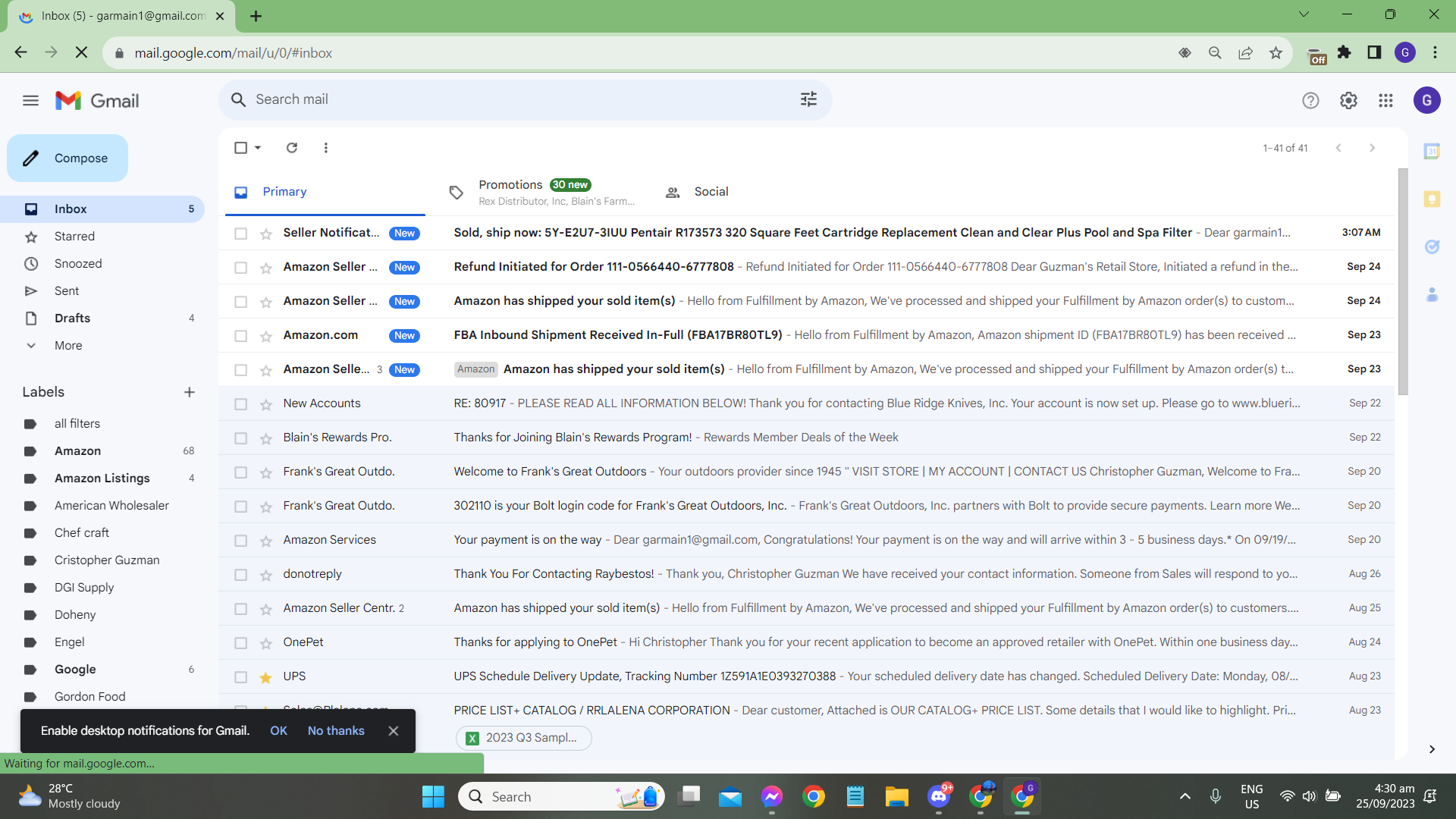Open Gmail Settings gear icon
The width and height of the screenshot is (1456, 819).
click(1348, 100)
